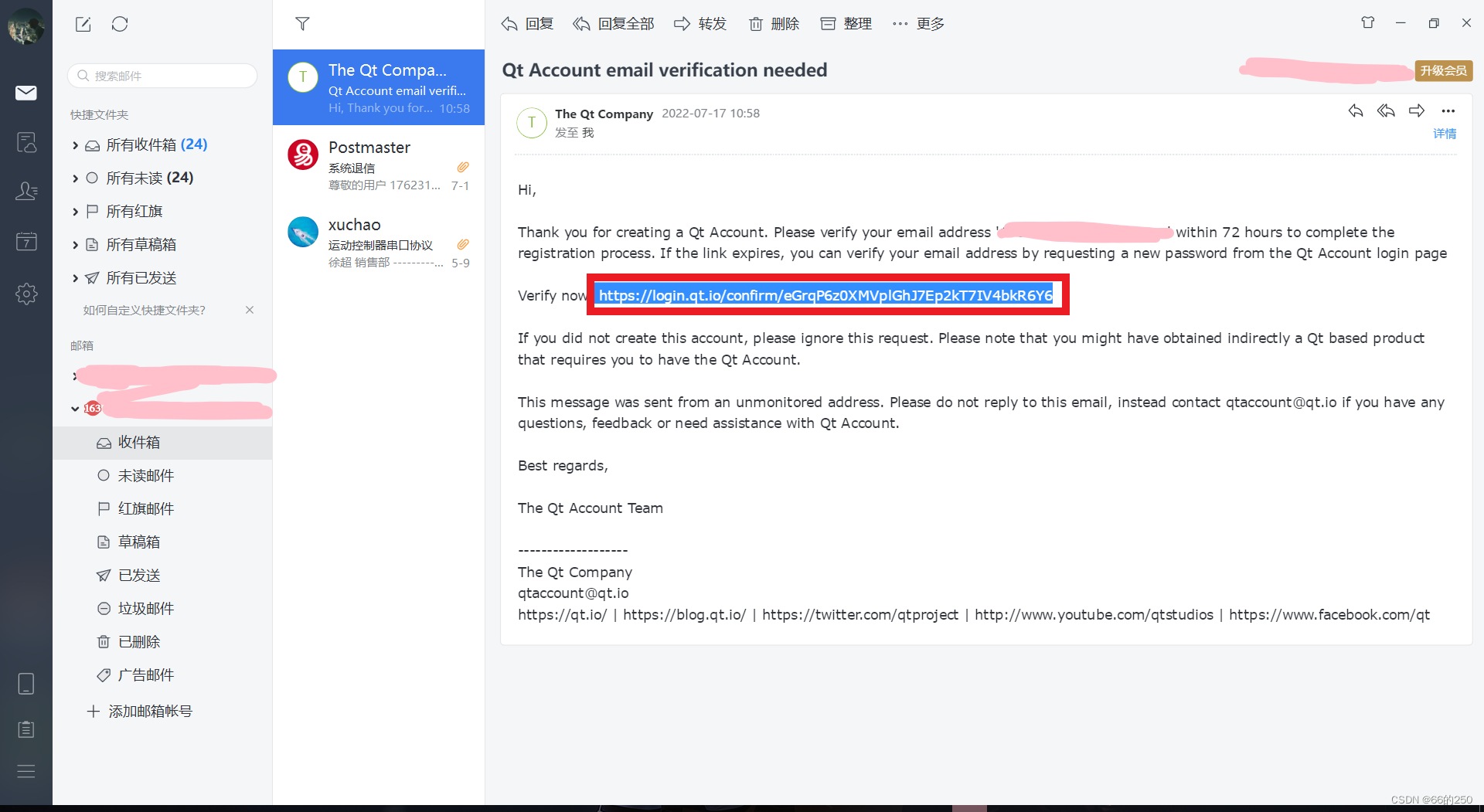Click the 删除 toolbar button

click(x=774, y=24)
